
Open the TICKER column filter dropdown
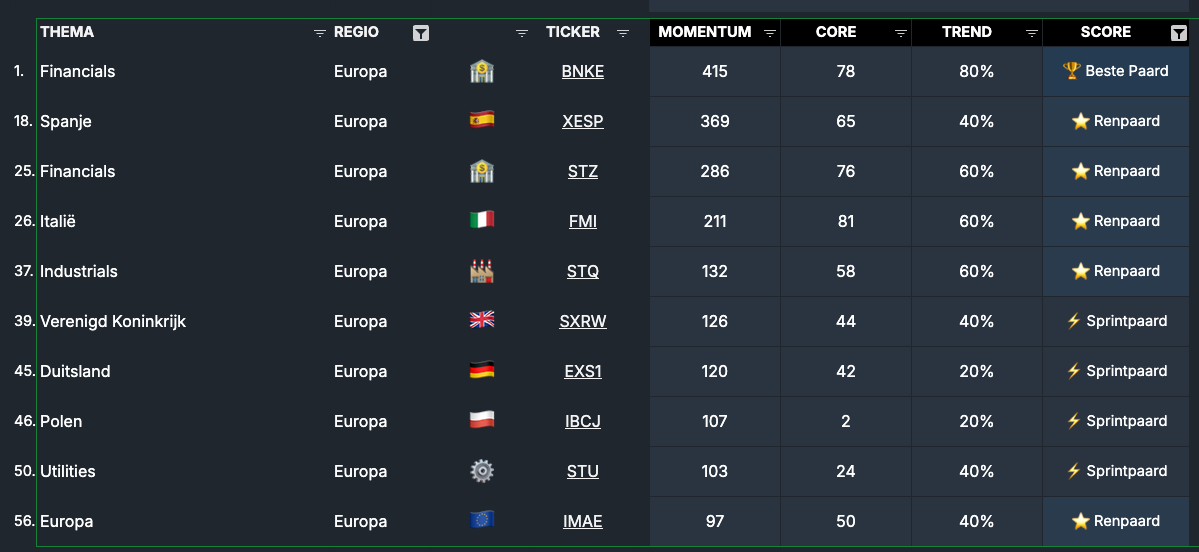coord(623,33)
